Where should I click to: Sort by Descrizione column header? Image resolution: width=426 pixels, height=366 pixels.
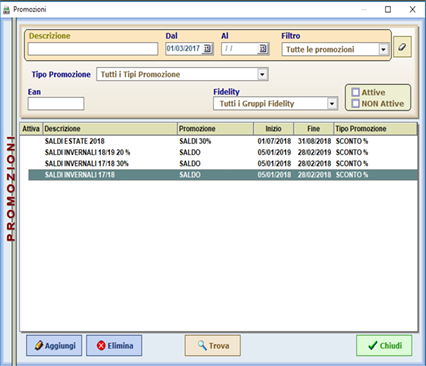tap(110, 129)
